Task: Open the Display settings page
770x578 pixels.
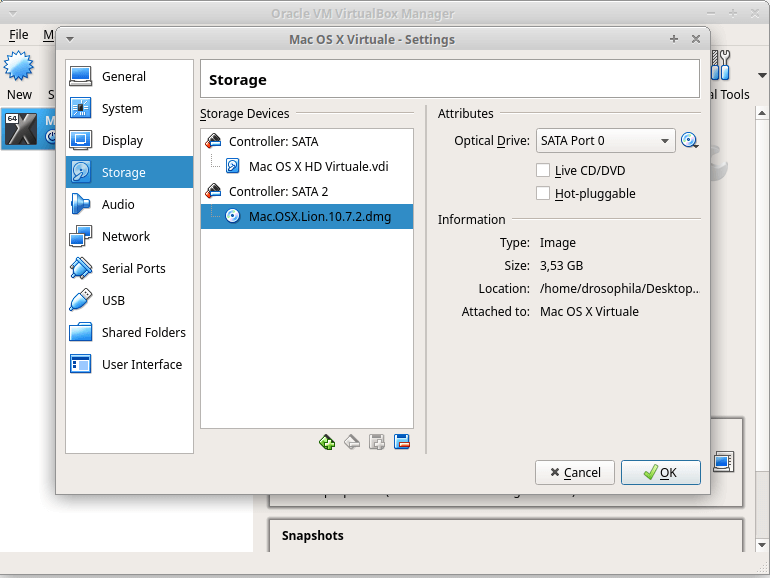Action: click(x=129, y=140)
